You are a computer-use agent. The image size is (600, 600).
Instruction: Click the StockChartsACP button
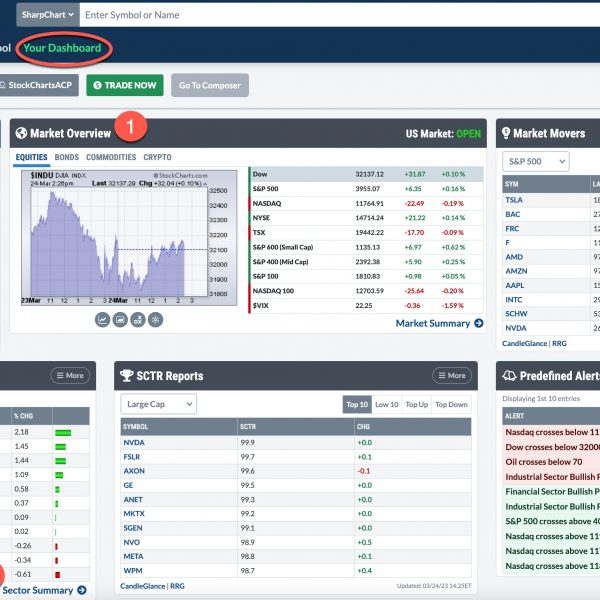coord(38,85)
